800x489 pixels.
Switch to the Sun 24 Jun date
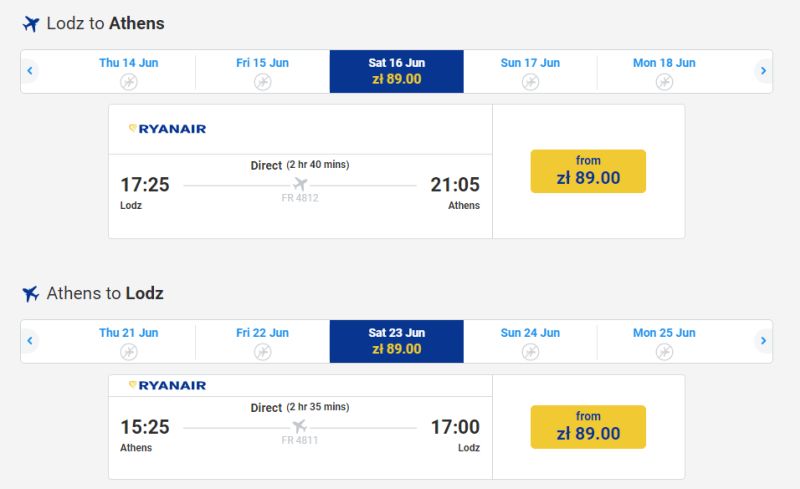tap(530, 341)
